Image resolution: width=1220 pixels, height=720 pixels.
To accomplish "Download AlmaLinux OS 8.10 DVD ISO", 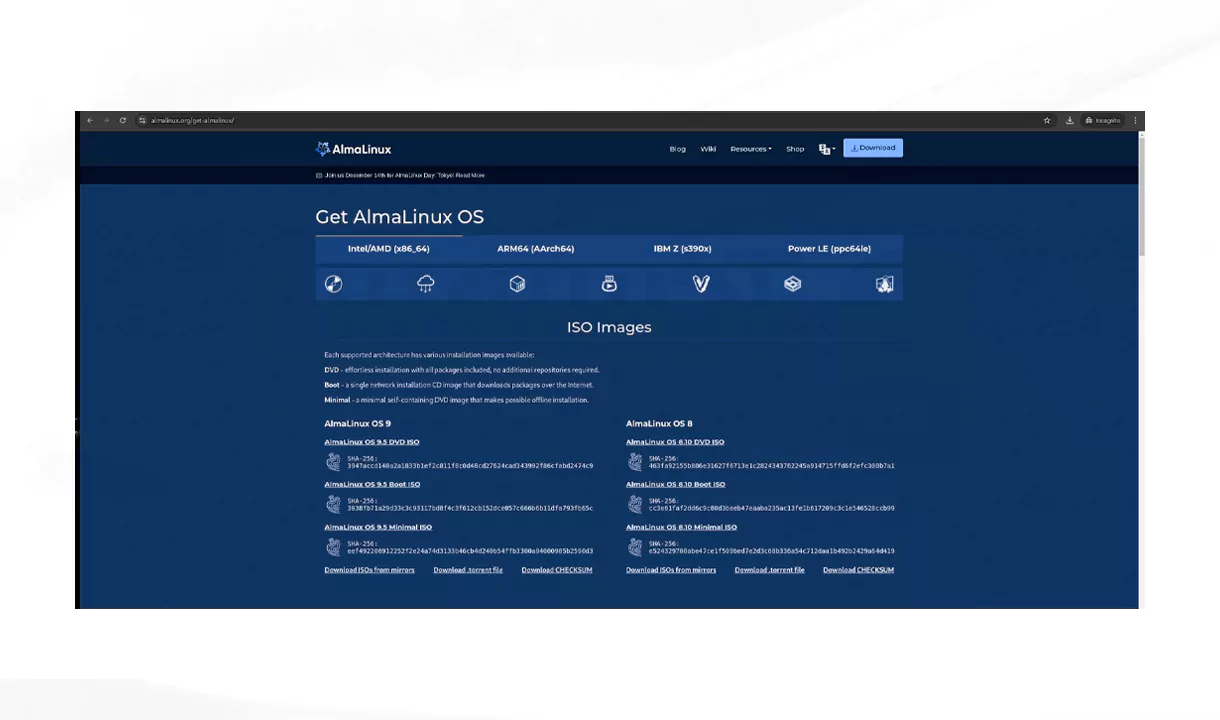I will [675, 442].
